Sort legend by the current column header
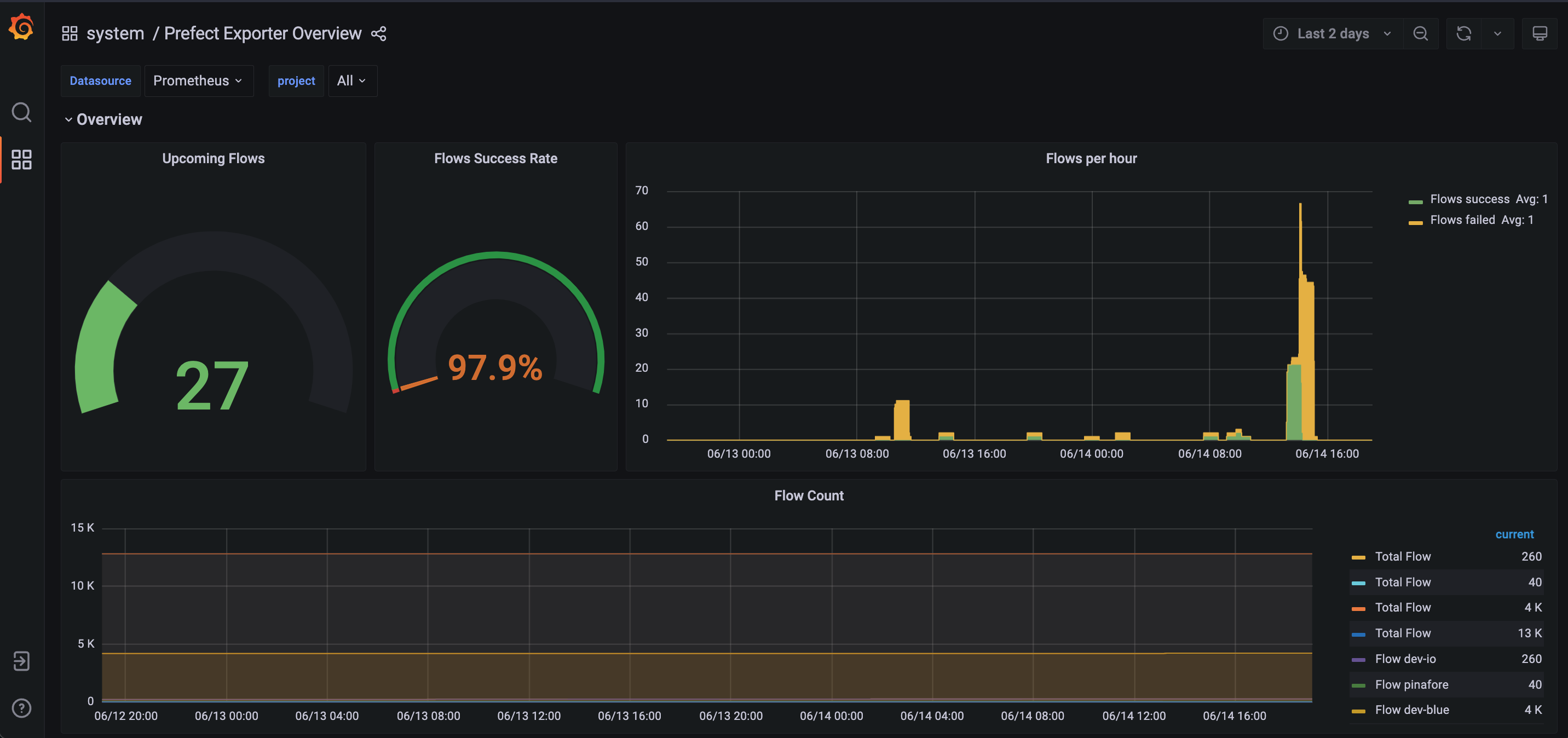Screen dimensions: 1568x738 click(x=1514, y=534)
